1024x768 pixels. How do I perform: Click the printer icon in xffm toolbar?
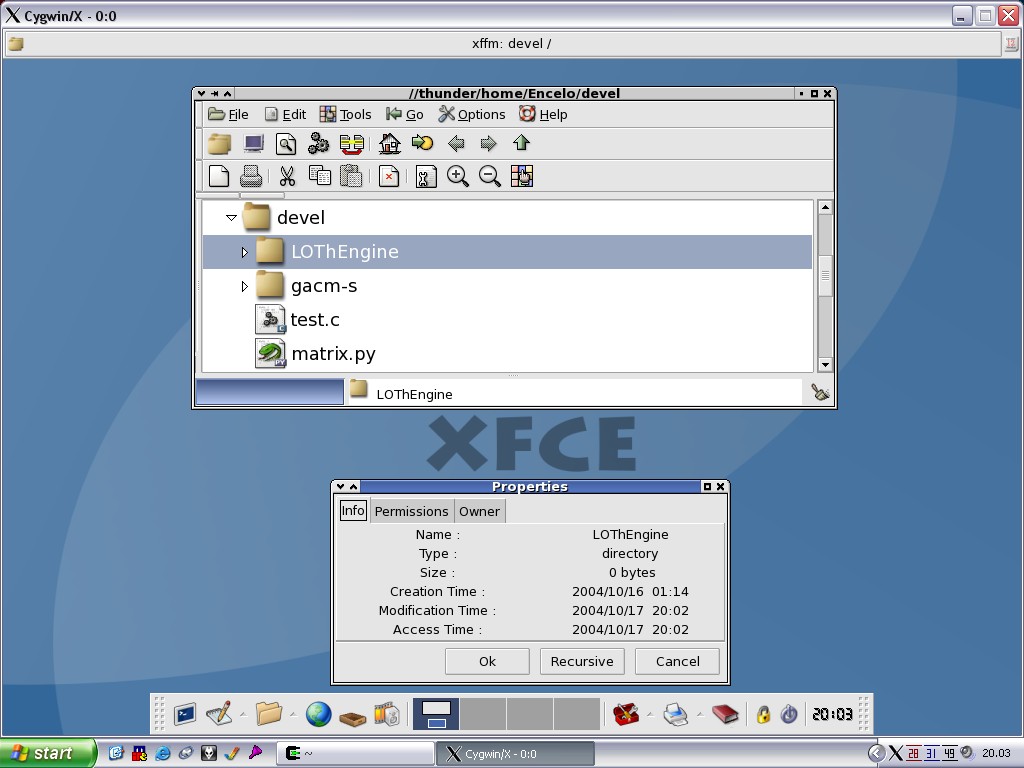251,176
